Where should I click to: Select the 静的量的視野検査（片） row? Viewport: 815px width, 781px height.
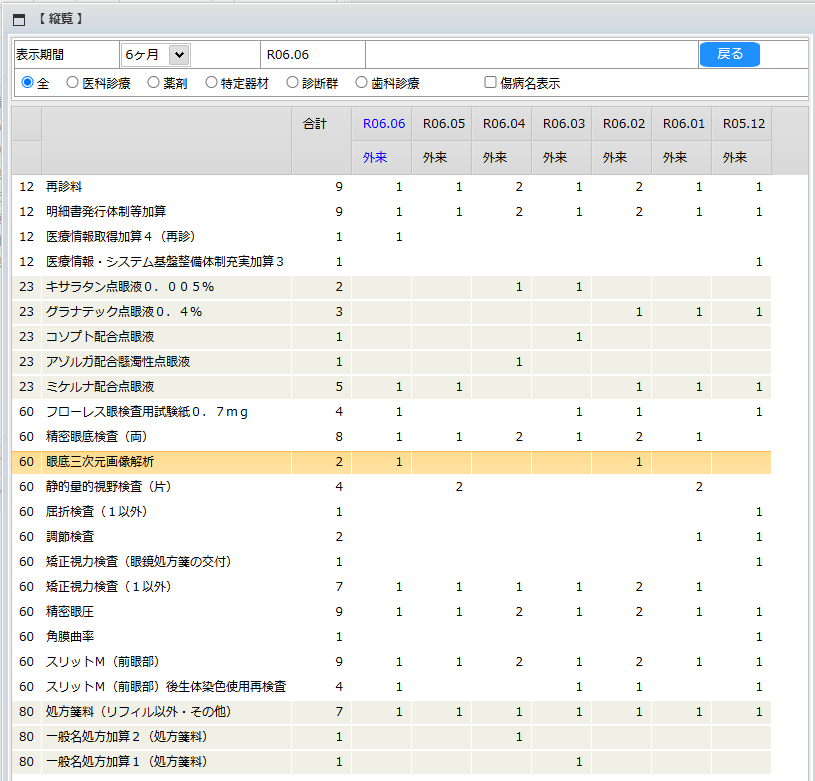pyautogui.click(x=391, y=487)
